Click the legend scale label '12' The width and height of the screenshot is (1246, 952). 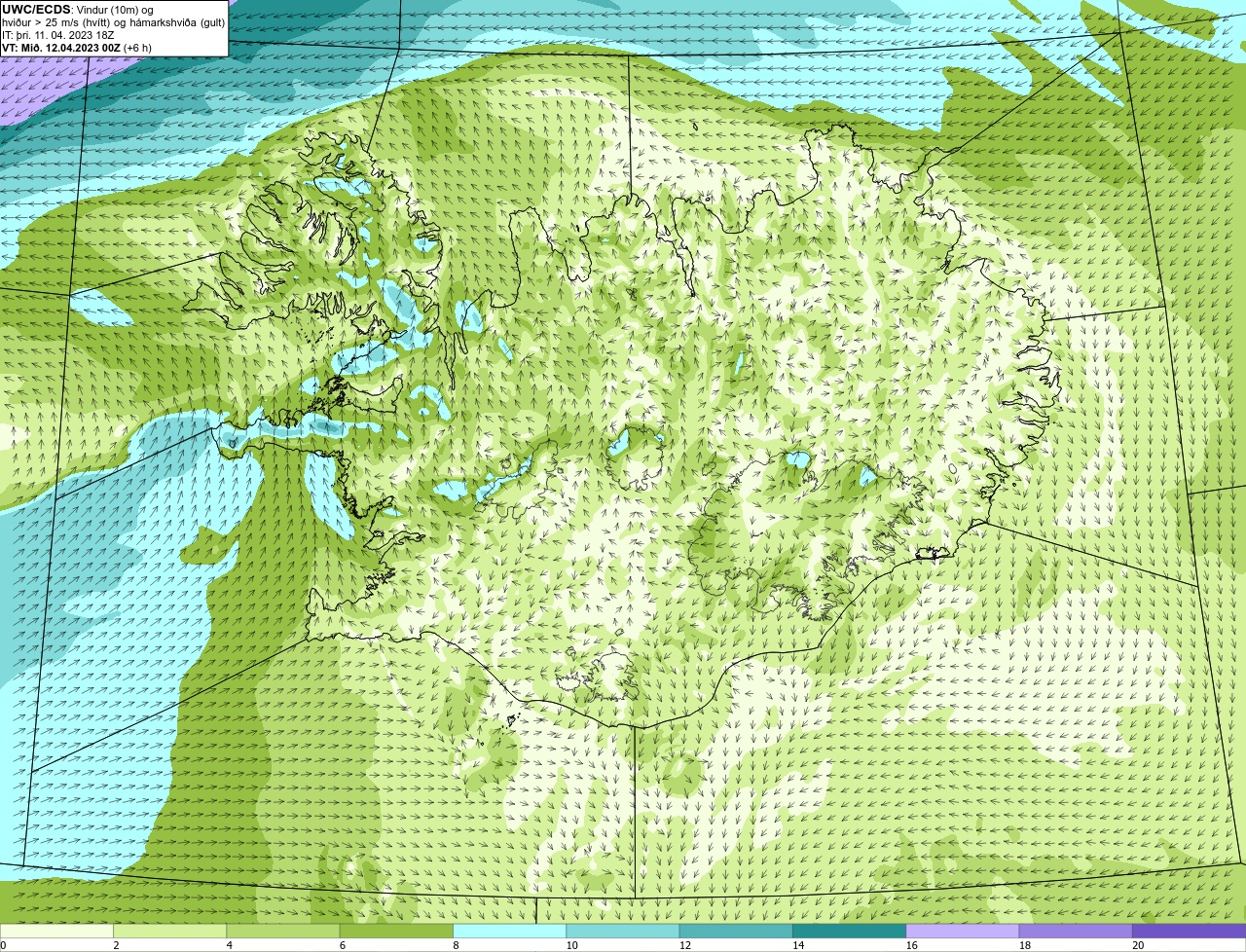684,945
